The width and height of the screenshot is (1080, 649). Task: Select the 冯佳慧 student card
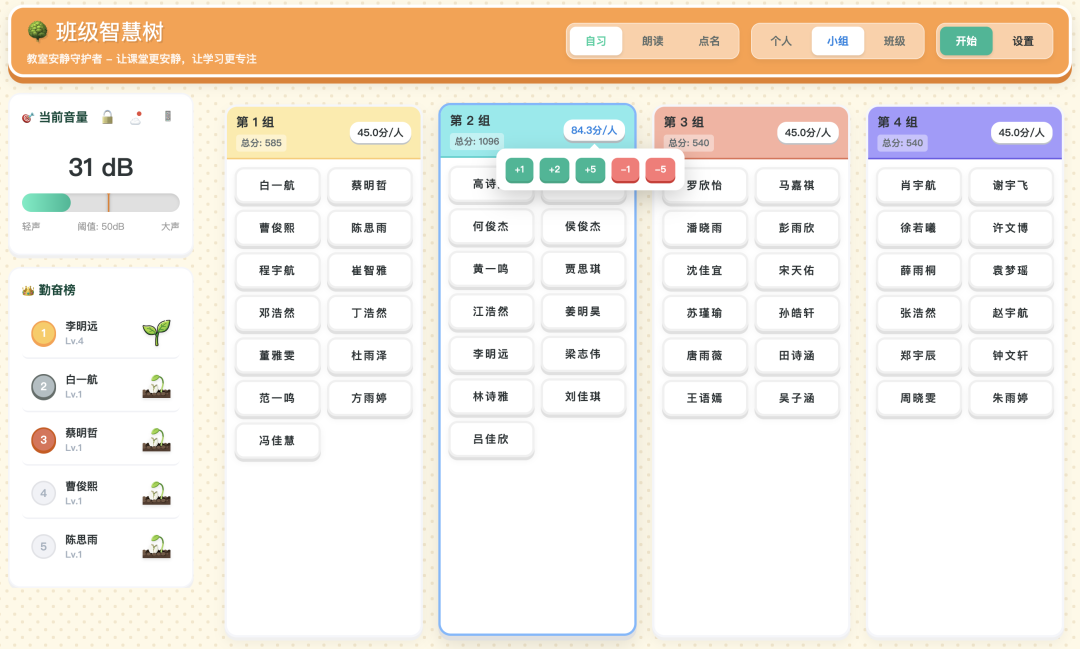[x=277, y=441]
